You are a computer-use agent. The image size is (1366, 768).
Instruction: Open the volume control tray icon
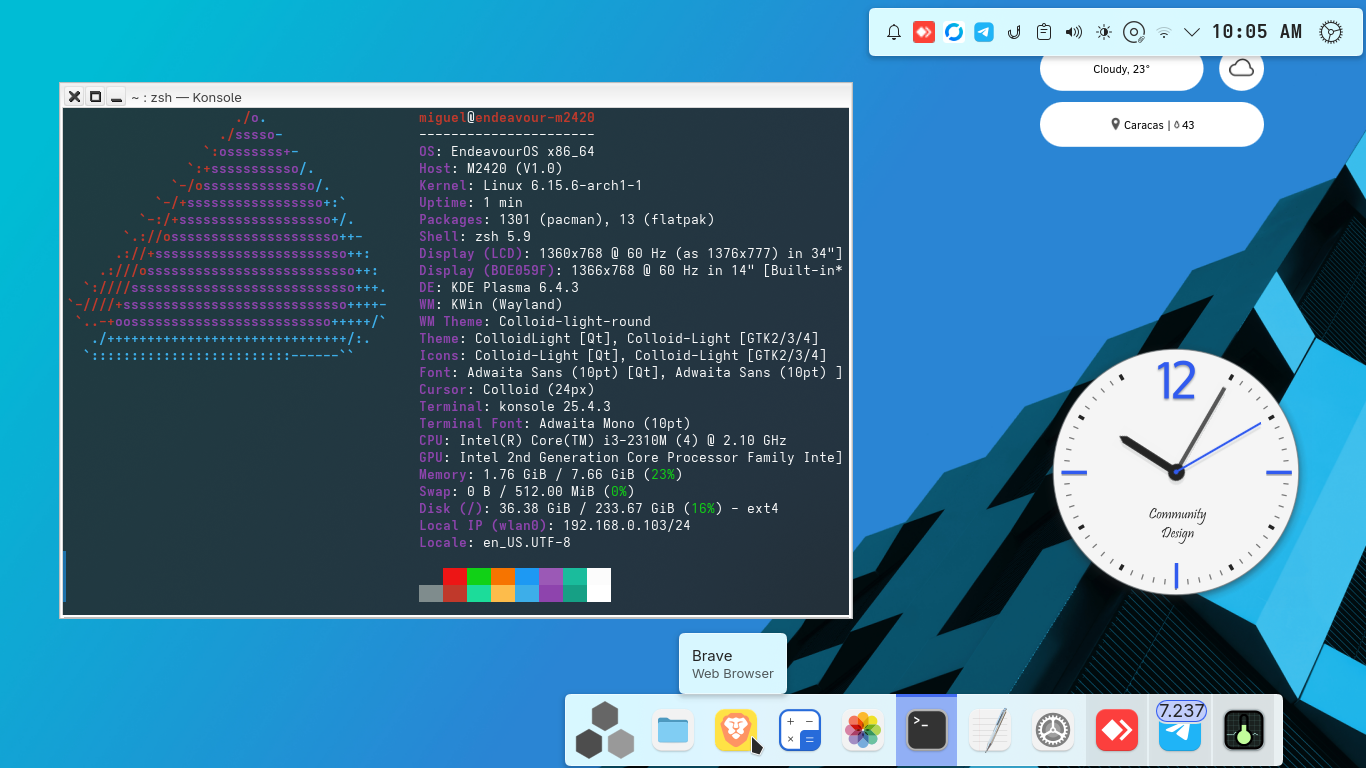(x=1074, y=32)
